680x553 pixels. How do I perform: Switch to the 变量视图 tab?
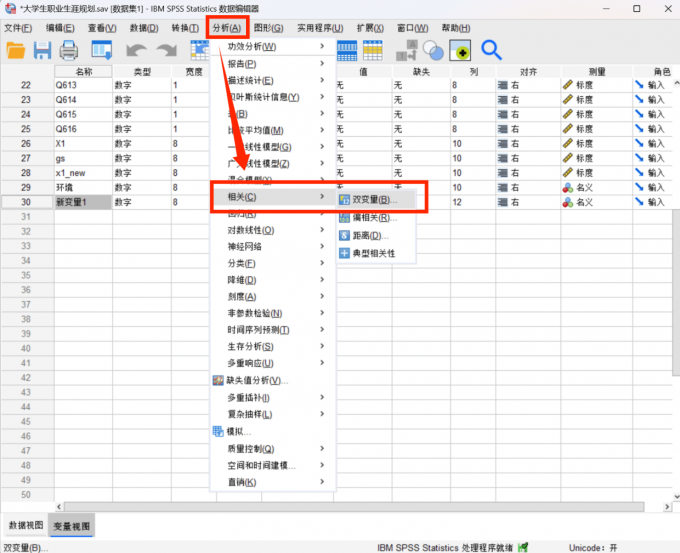(x=72, y=525)
